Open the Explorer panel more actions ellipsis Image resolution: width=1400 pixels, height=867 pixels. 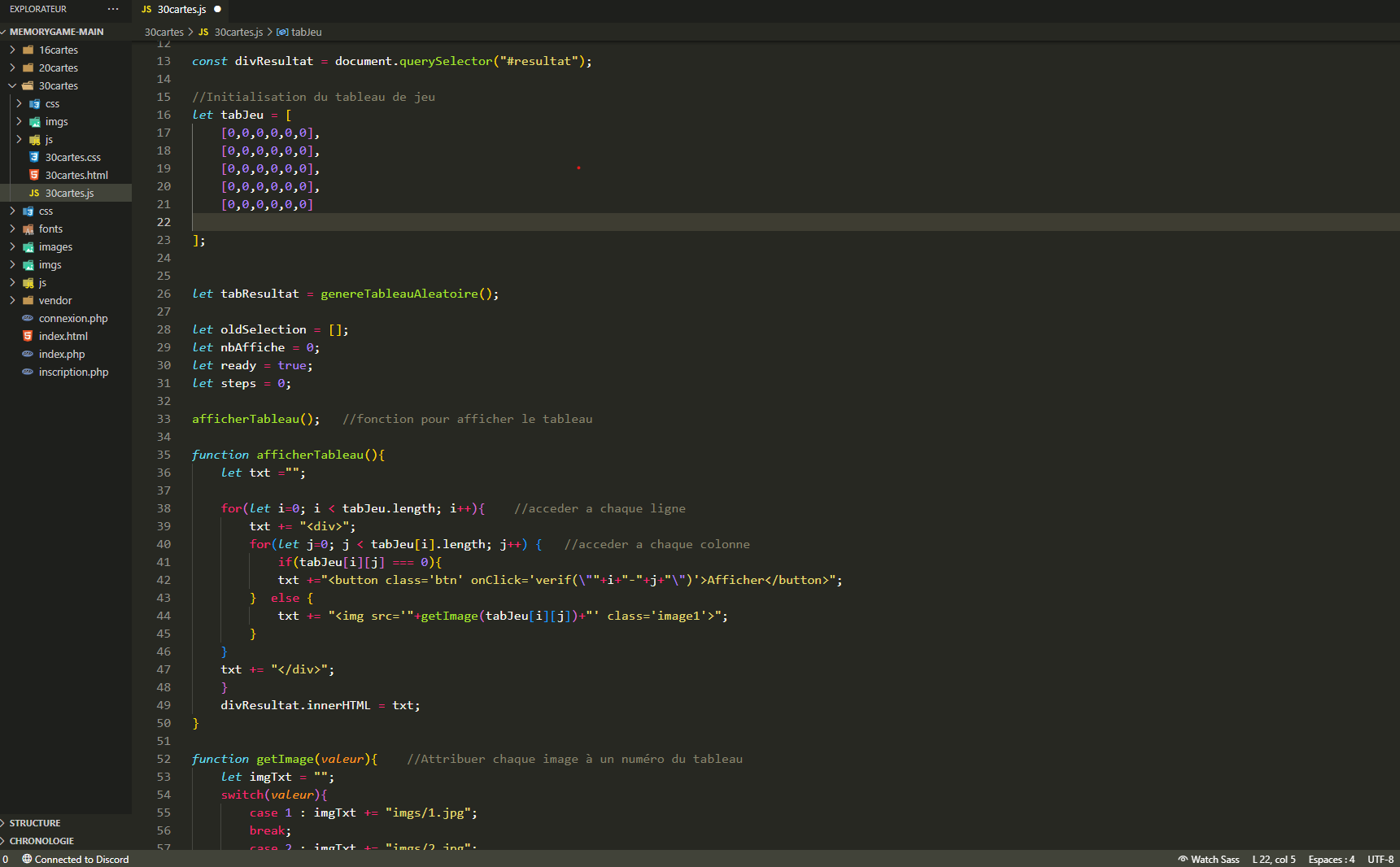113,9
